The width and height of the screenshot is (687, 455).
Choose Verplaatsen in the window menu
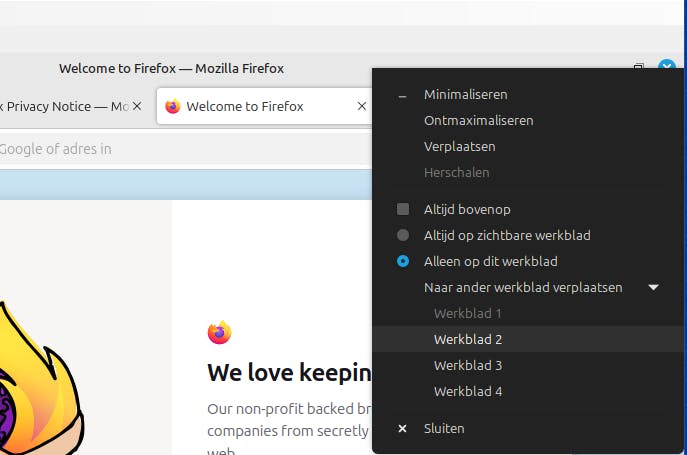[459, 146]
